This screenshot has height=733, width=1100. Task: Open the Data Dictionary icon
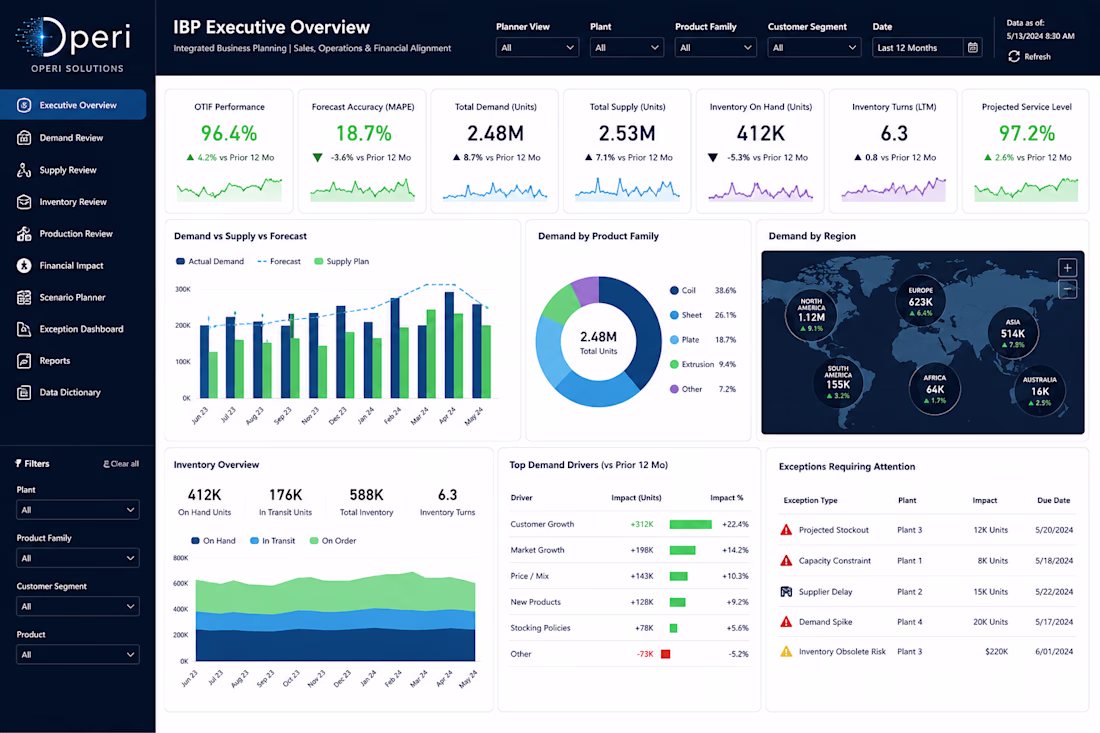click(24, 392)
